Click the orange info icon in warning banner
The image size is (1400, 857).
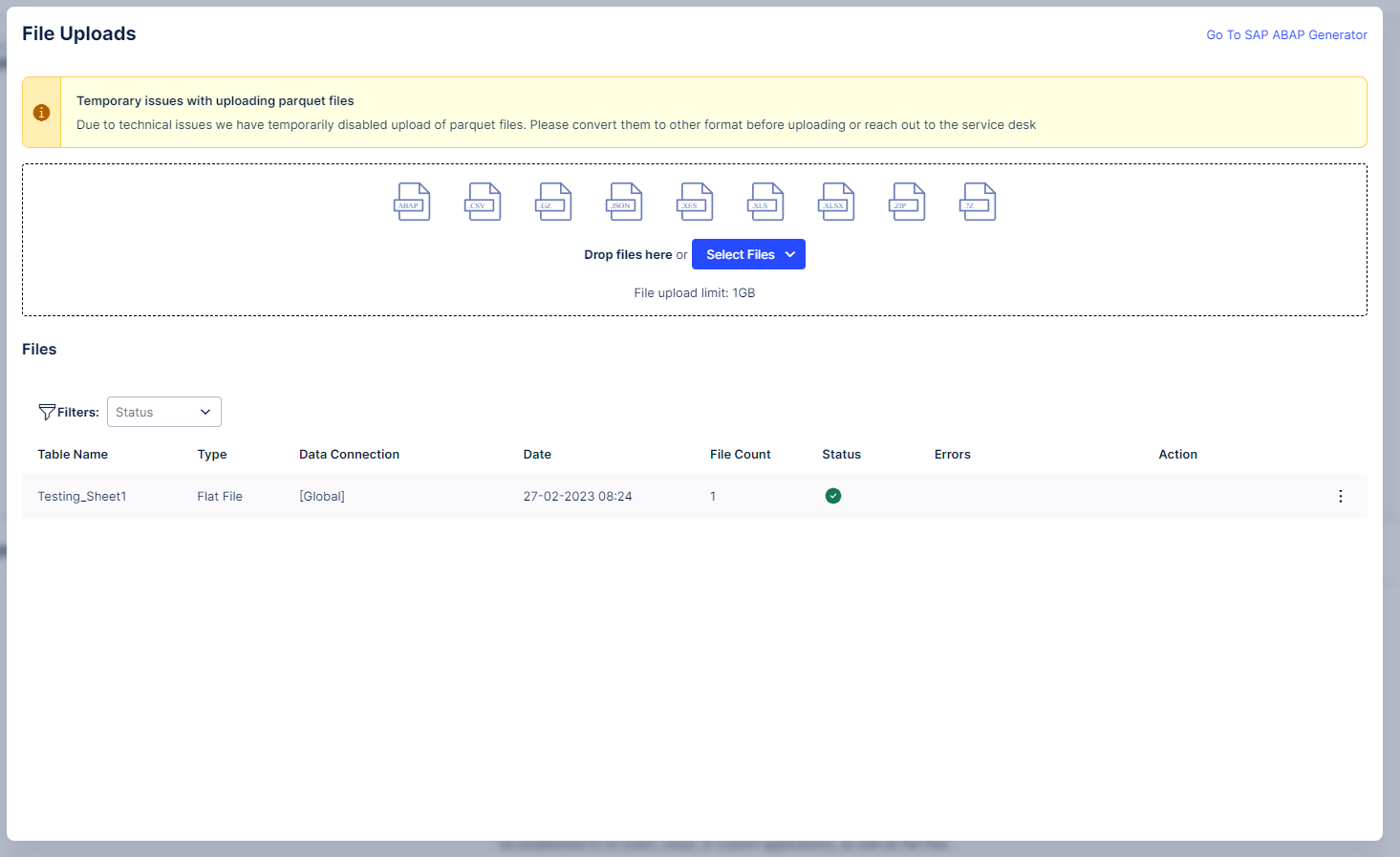pos(41,113)
